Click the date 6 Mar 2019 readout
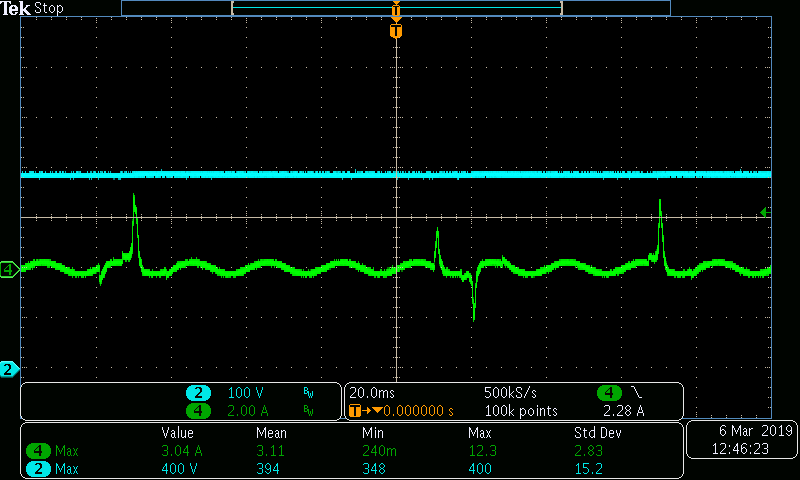 756,431
